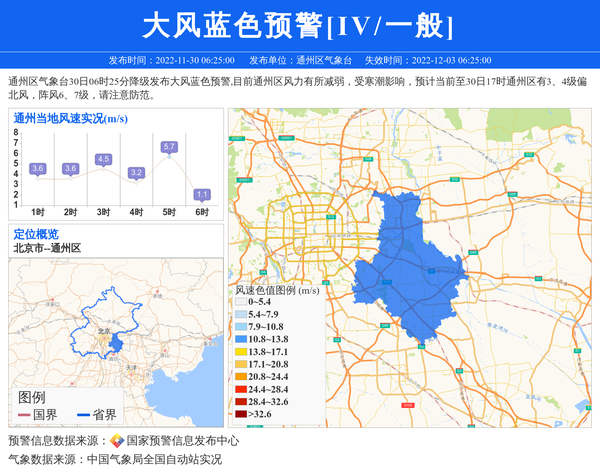This screenshot has height=471, width=600.
Task: Click the 国家预警信息发布中心 source name
Action: (x=183, y=441)
